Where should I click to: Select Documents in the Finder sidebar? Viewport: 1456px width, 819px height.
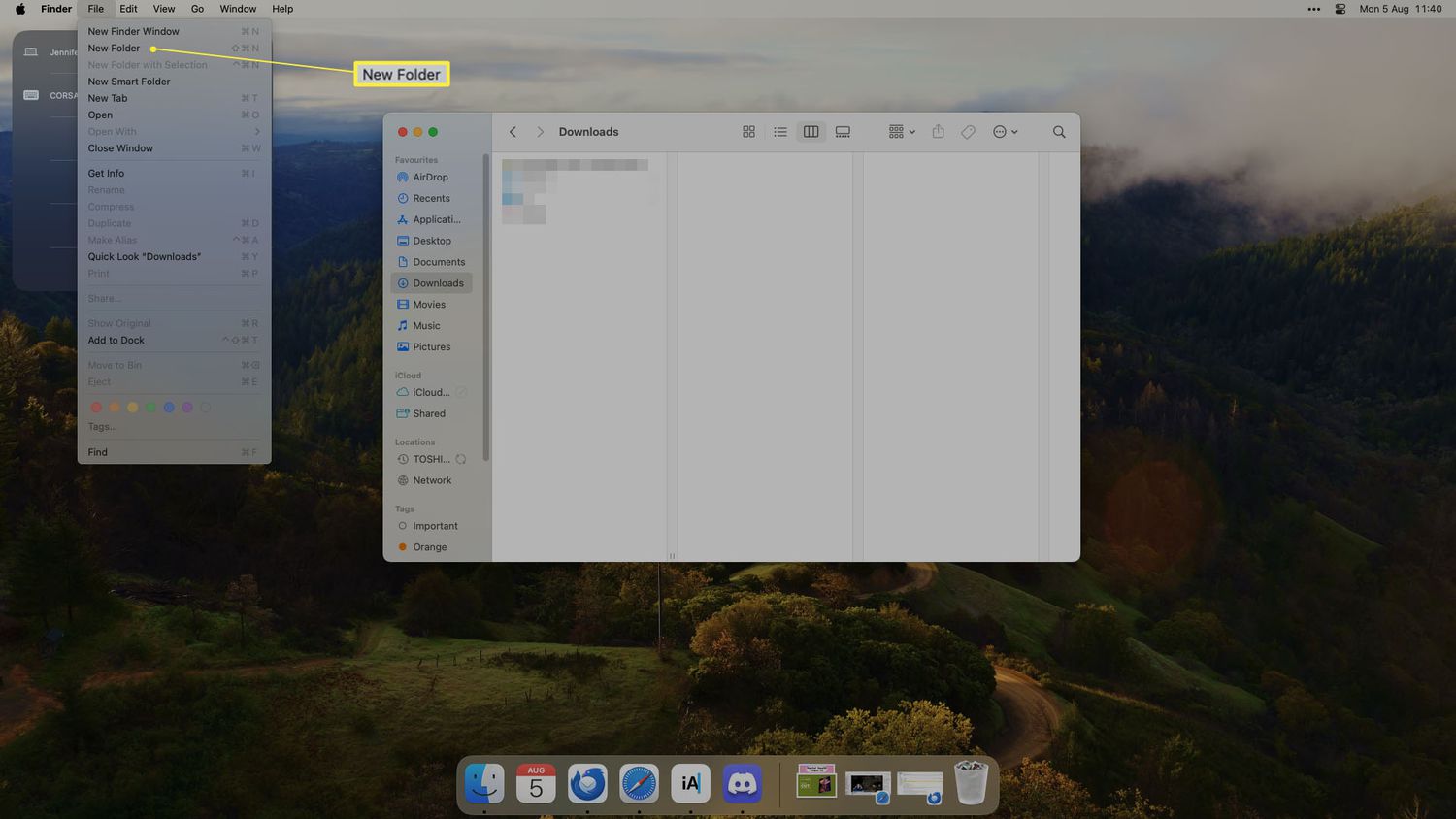pos(438,262)
